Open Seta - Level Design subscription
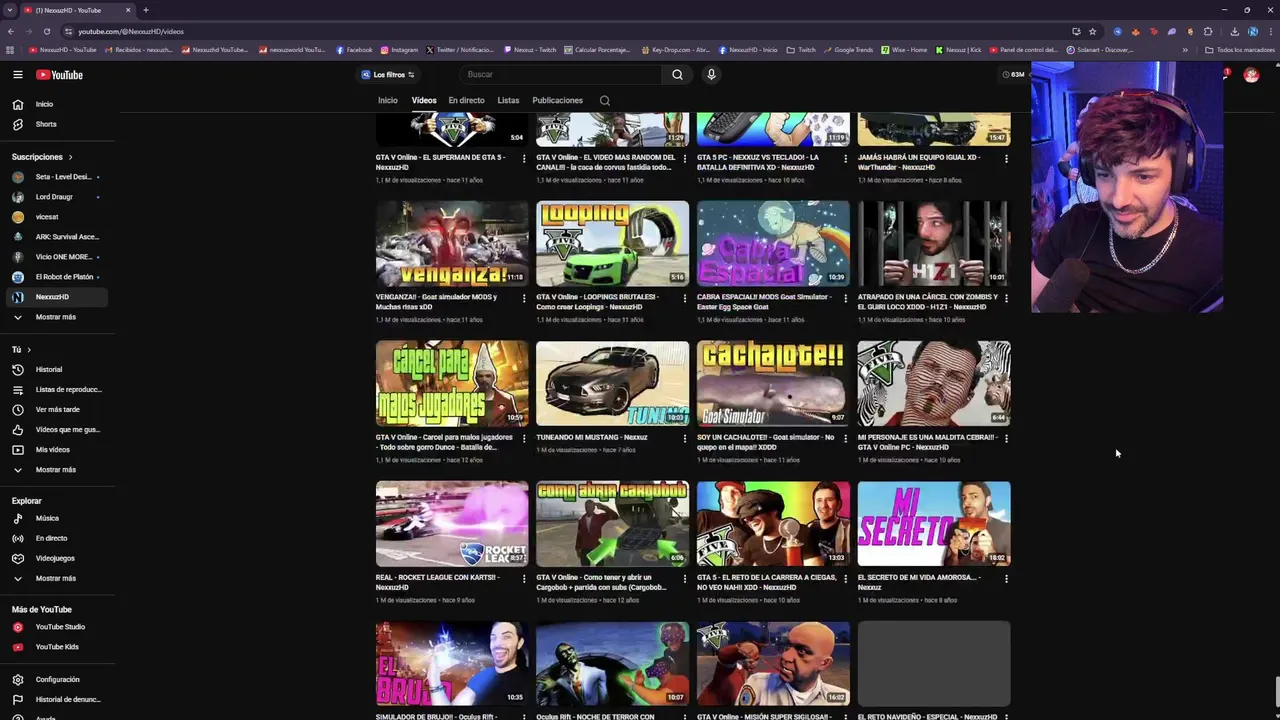Screen dimensions: 1280x720 (x=57, y=177)
